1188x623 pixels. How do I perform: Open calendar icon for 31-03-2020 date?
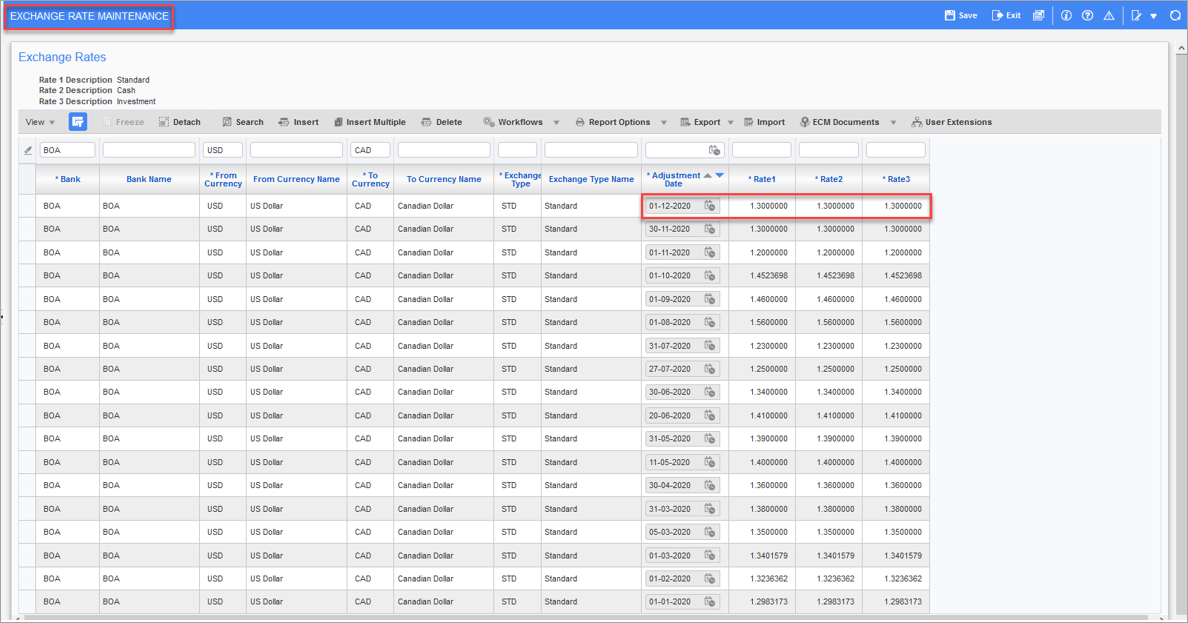(710, 509)
